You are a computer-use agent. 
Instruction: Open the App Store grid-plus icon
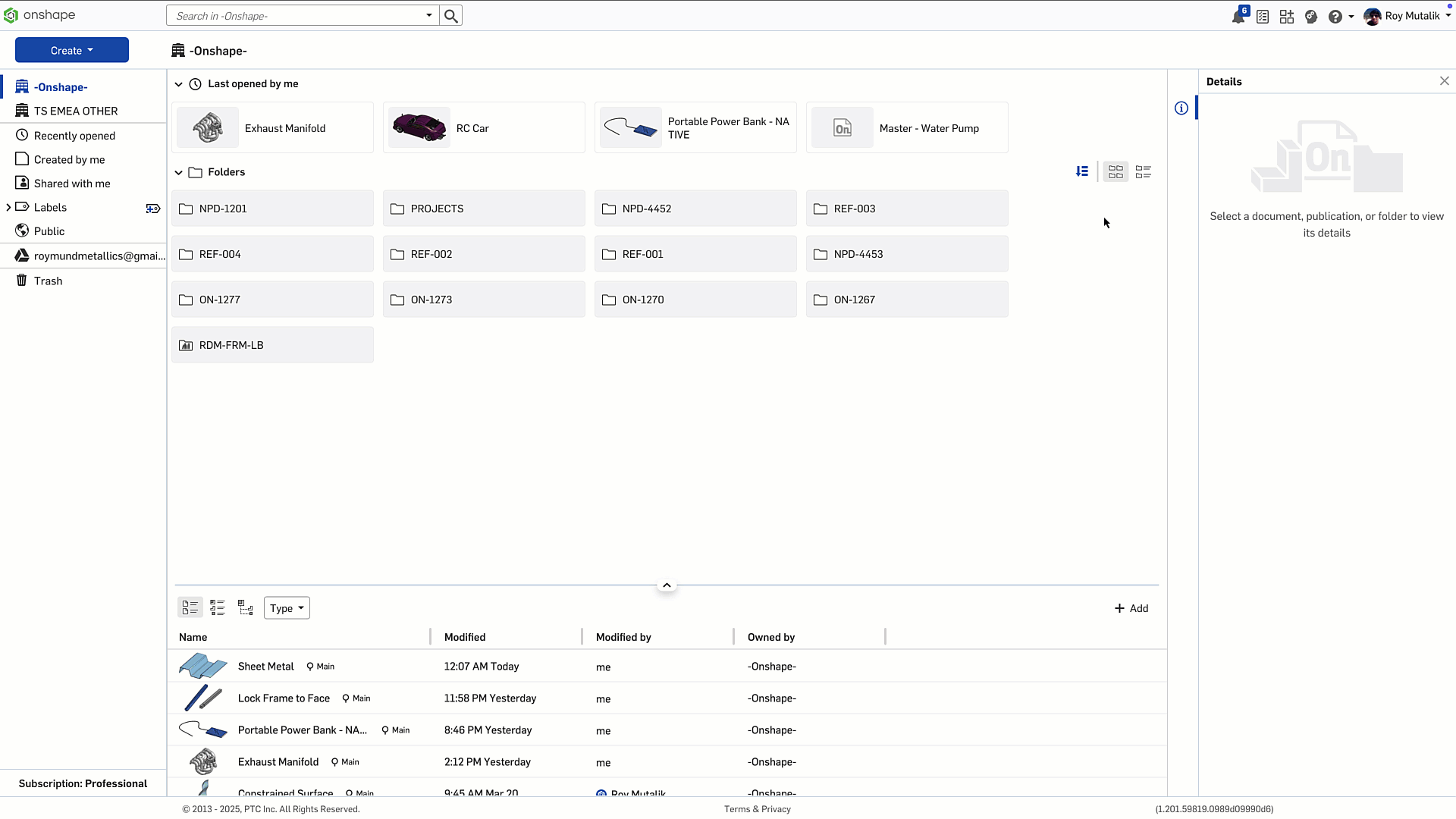(1287, 17)
